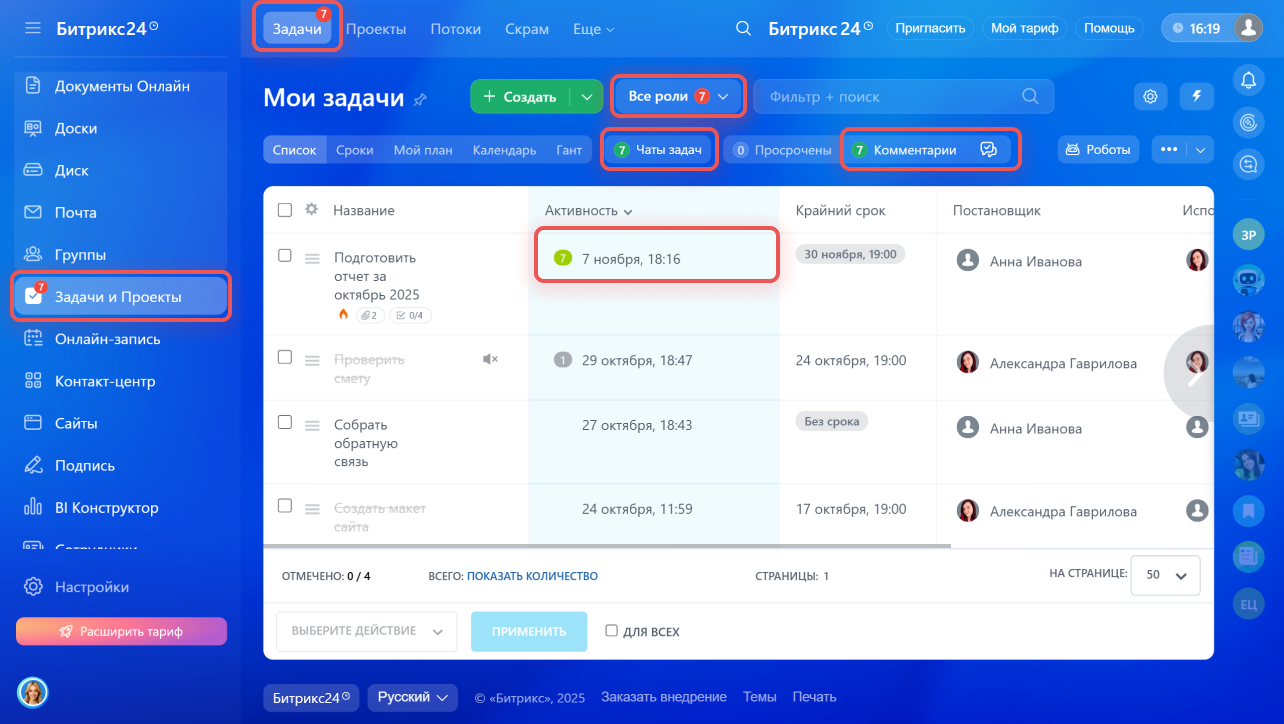Switch to the Календарь view tab
This screenshot has height=724, width=1284.
click(x=504, y=150)
